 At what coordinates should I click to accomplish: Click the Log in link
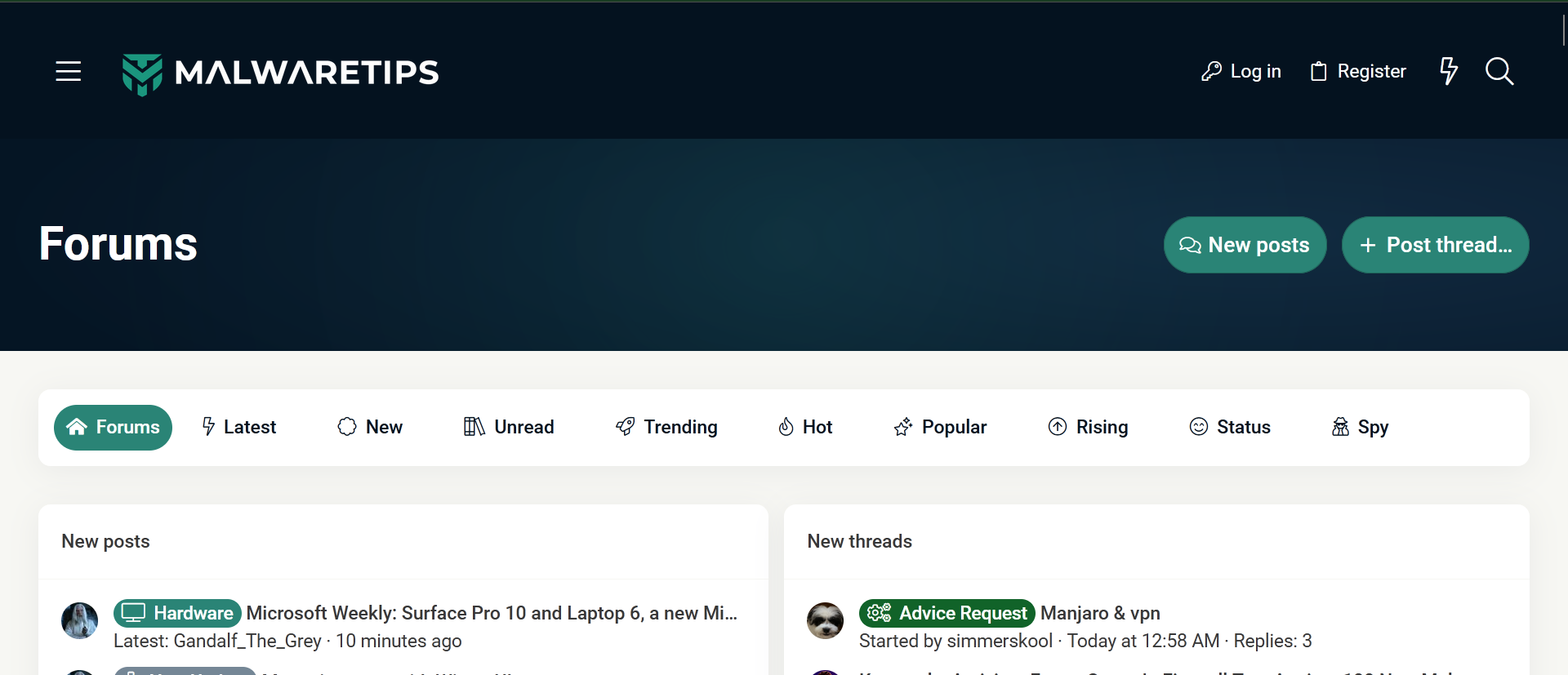[x=1241, y=72]
